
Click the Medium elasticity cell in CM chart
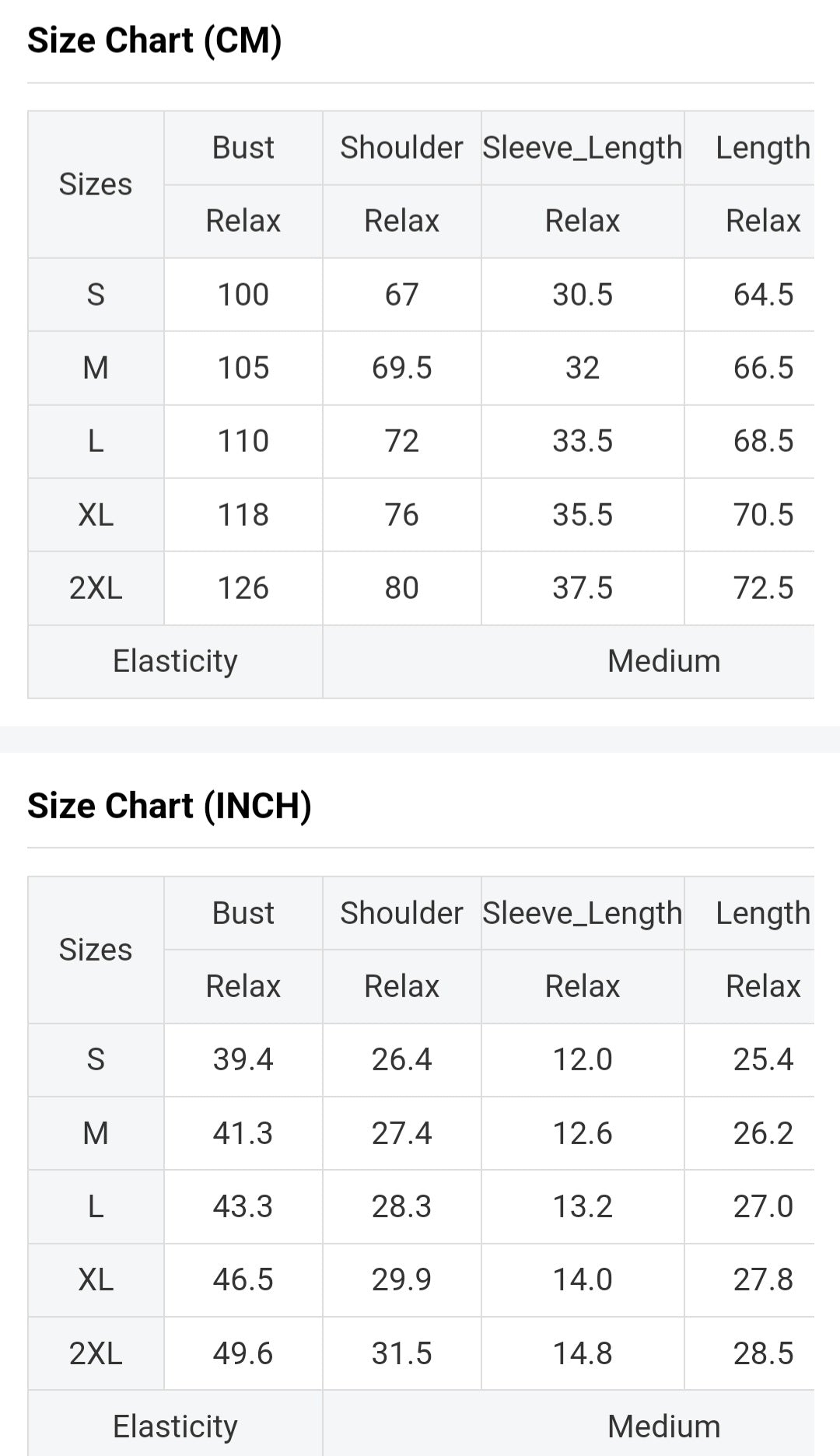663,661
